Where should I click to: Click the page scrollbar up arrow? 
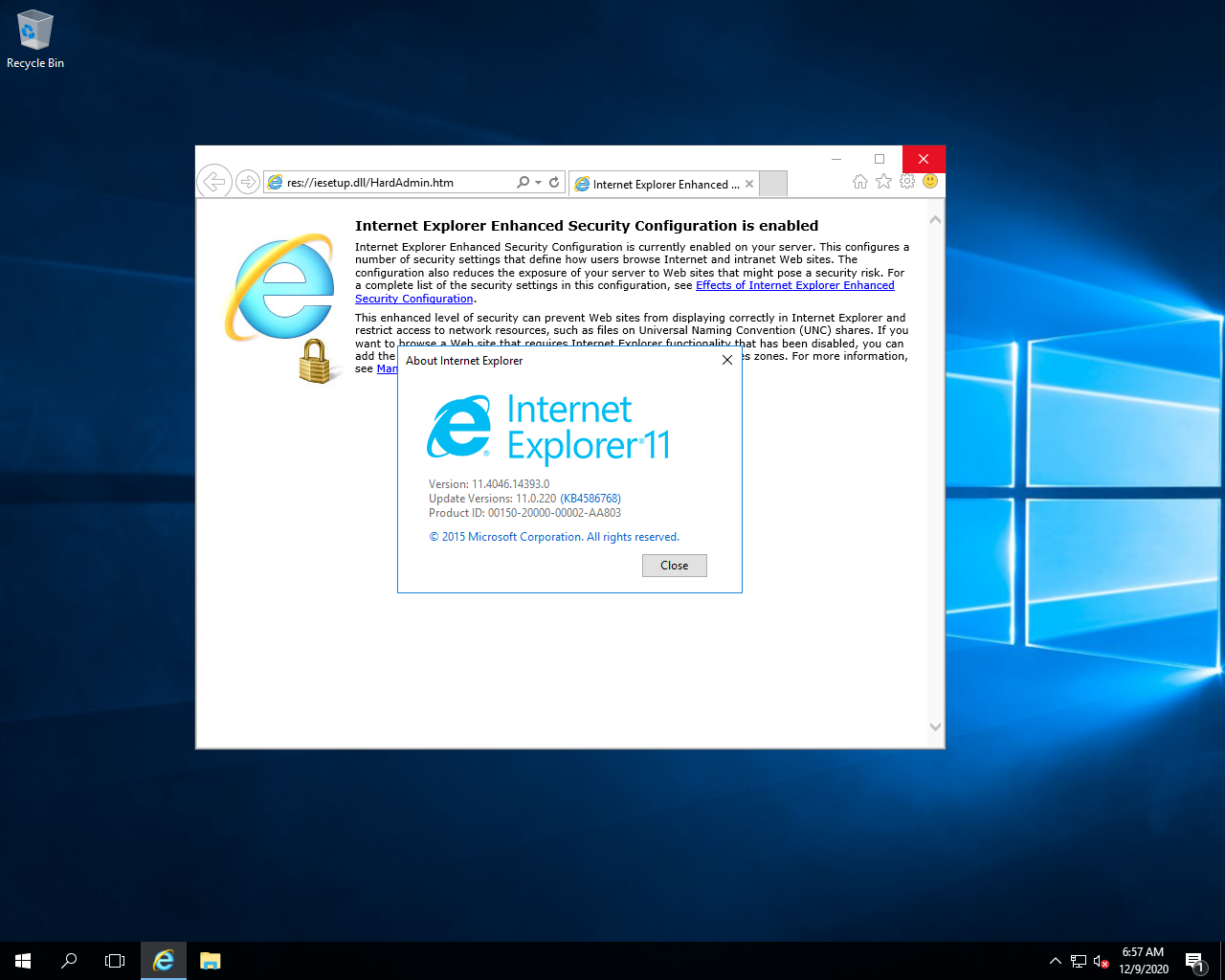936,220
